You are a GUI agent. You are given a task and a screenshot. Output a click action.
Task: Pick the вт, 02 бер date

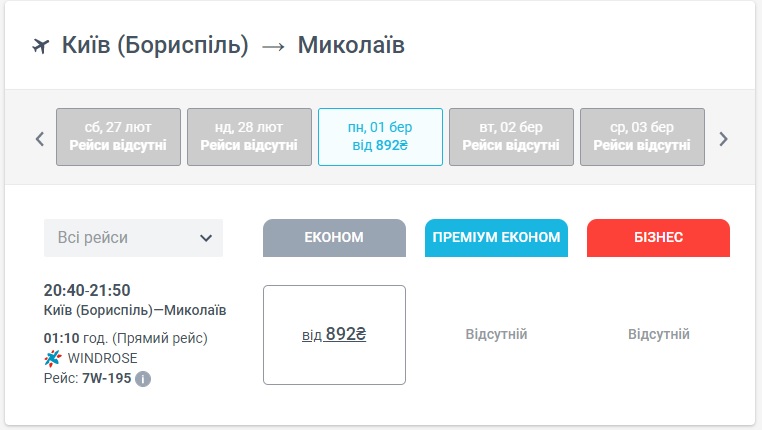pos(511,136)
